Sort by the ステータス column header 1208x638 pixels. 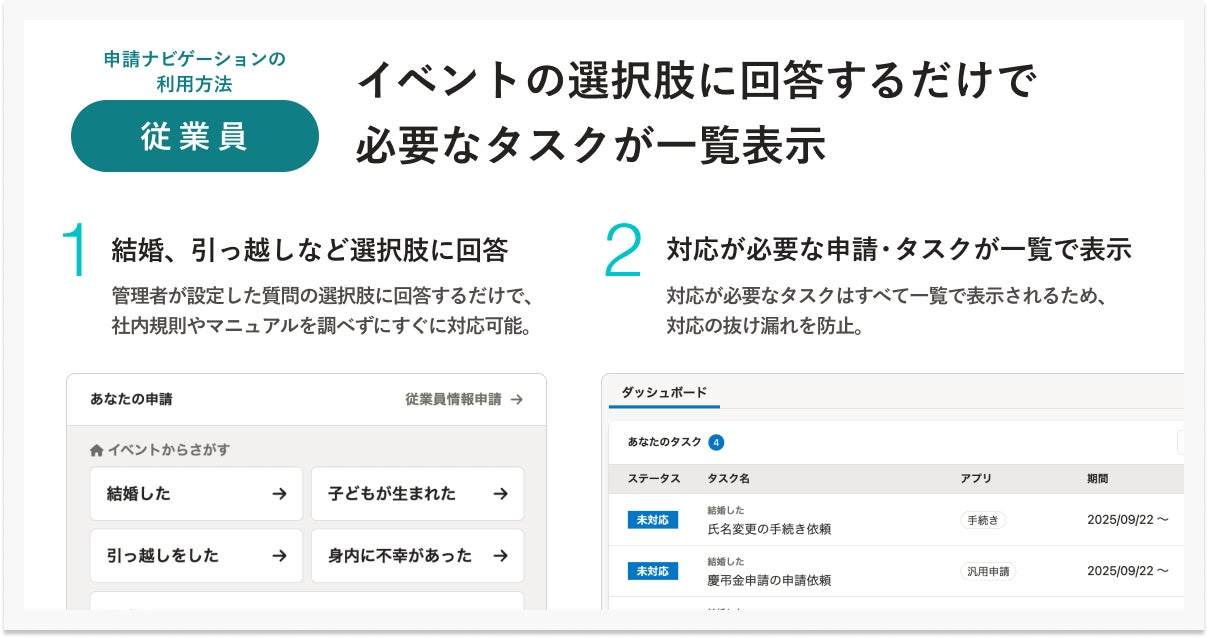click(654, 479)
